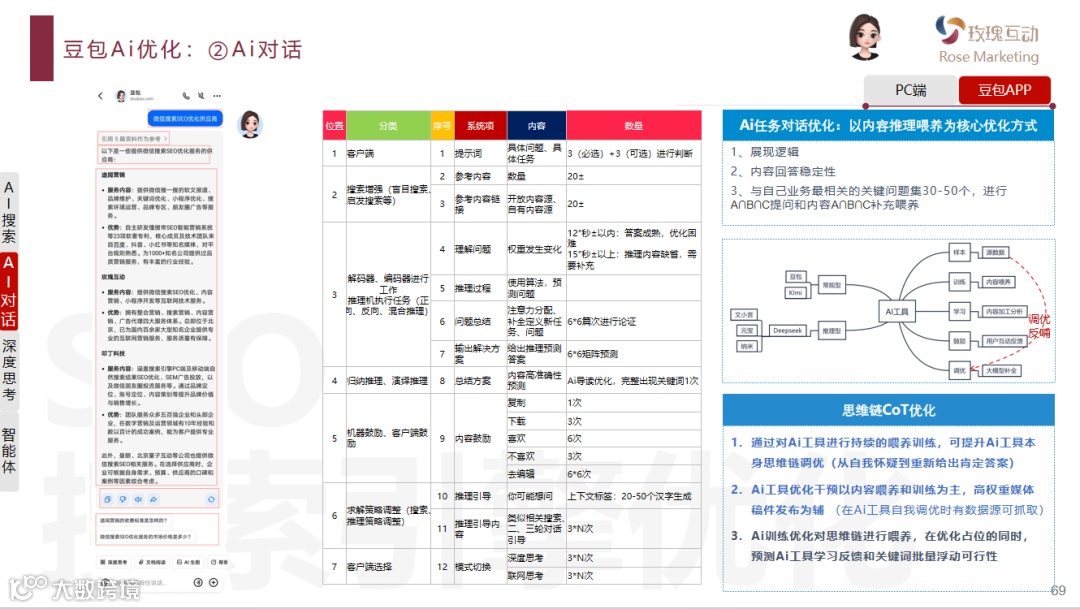
Task: Click the lightbulb icon under the reply
Action: coord(123,499)
